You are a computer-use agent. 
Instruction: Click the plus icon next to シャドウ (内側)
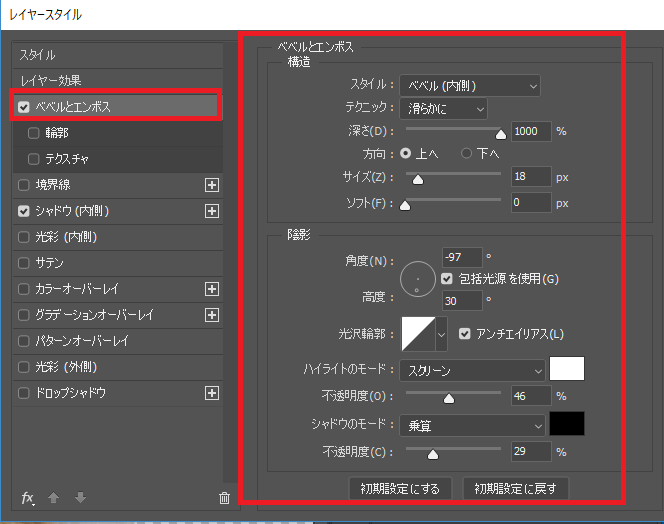(212, 211)
